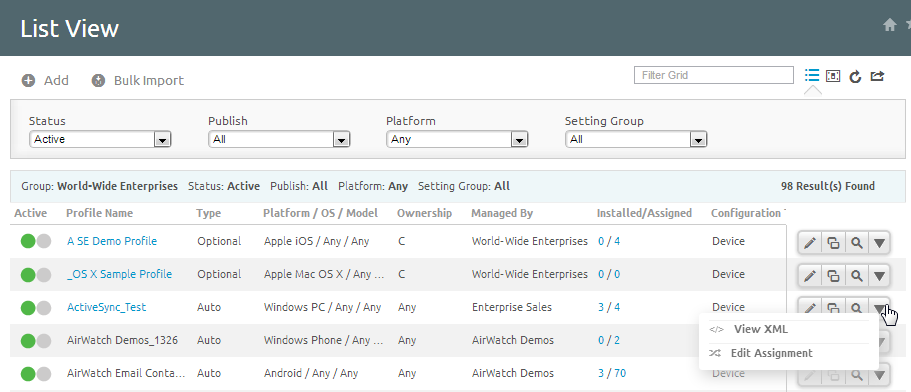The image size is (911, 392).
Task: Sort by Installed/Assigned column header
Action: click(x=644, y=213)
